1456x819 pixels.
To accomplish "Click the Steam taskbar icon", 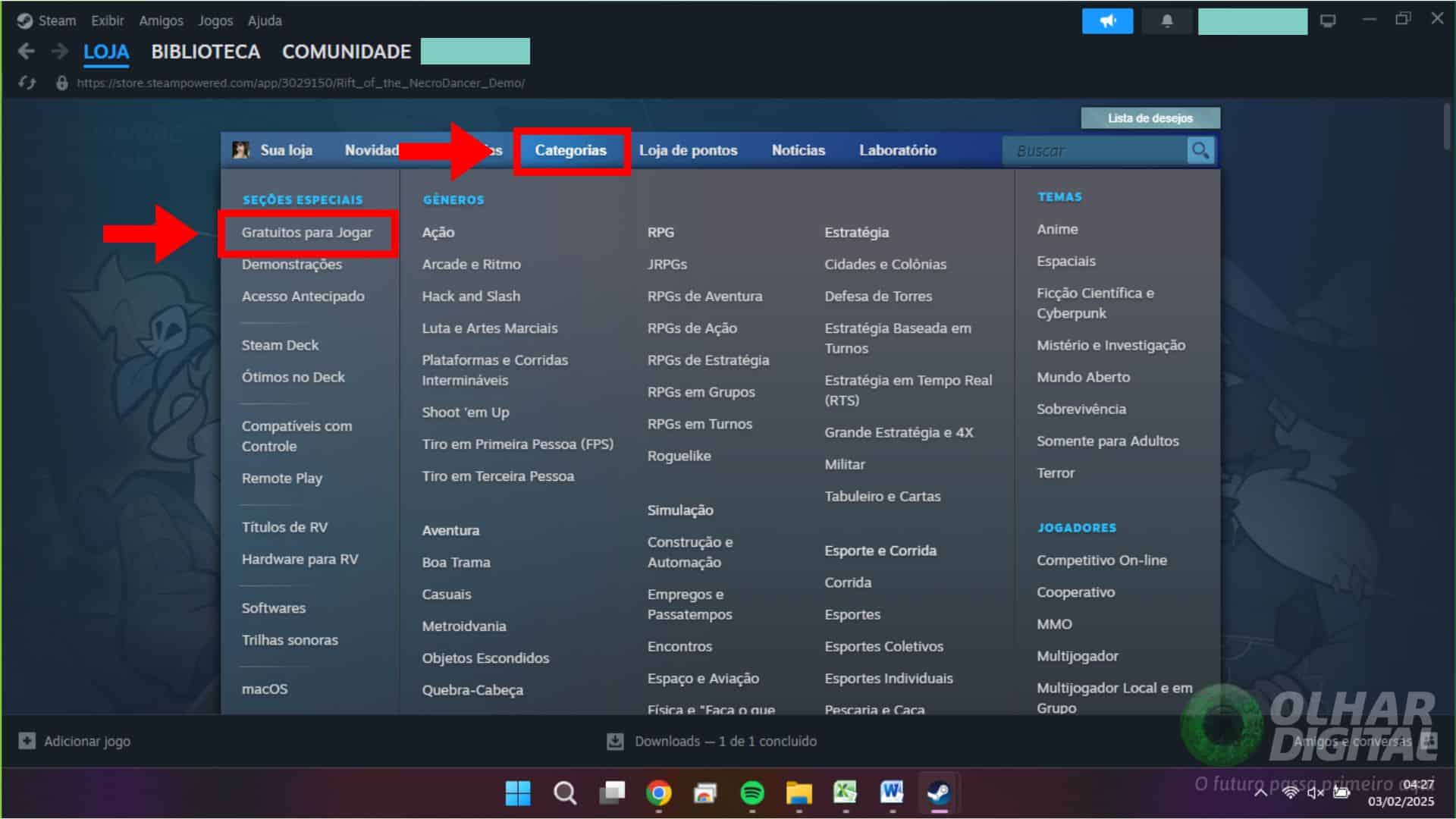I will click(940, 793).
